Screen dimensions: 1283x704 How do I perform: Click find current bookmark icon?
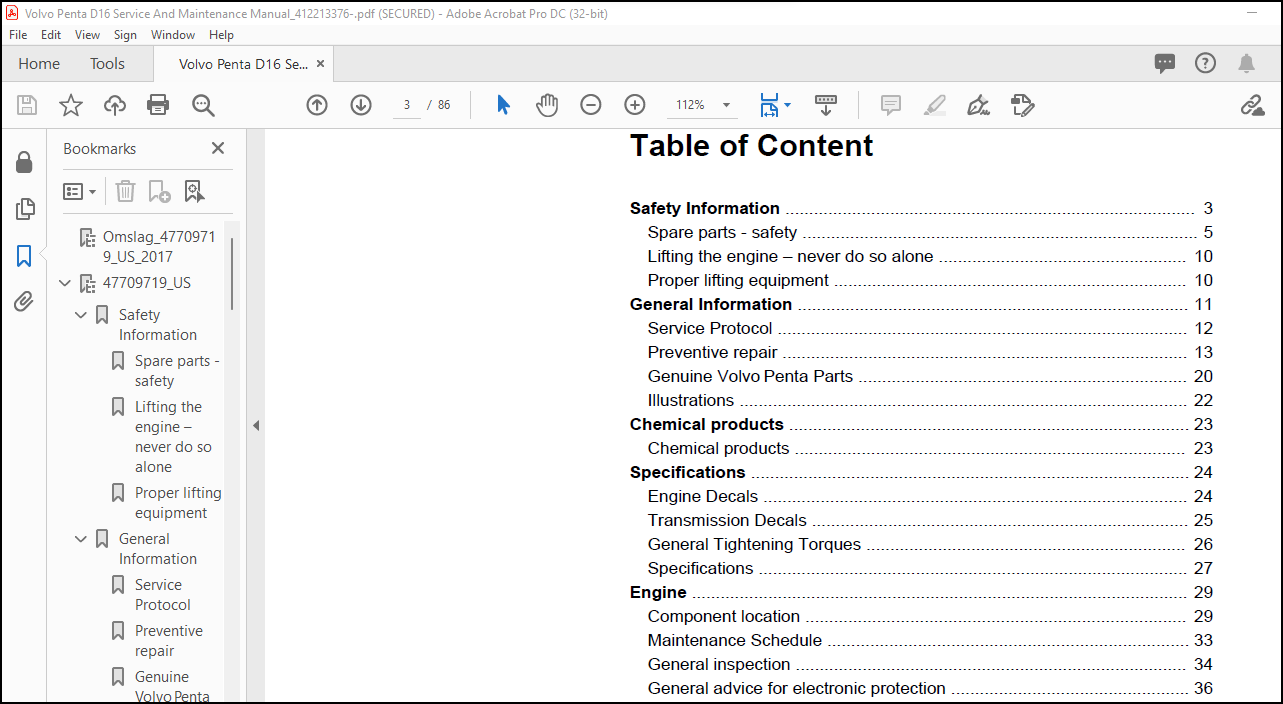194,191
